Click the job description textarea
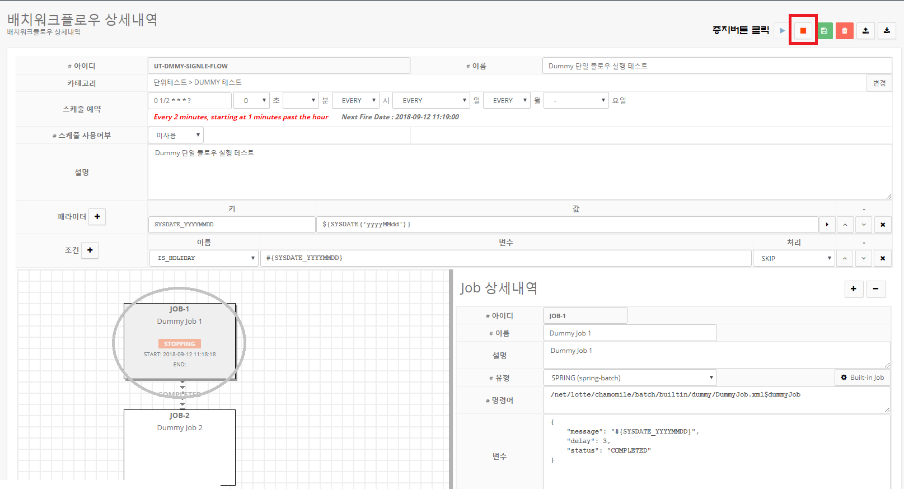Screen dimensions: 904x489 [717, 355]
